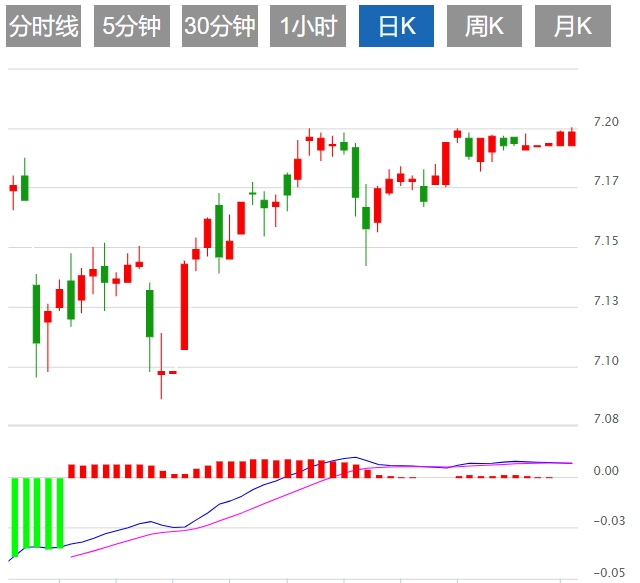Click the tall red candlestick rising from 7.11
The height and width of the screenshot is (583, 640).
pyautogui.click(x=184, y=305)
